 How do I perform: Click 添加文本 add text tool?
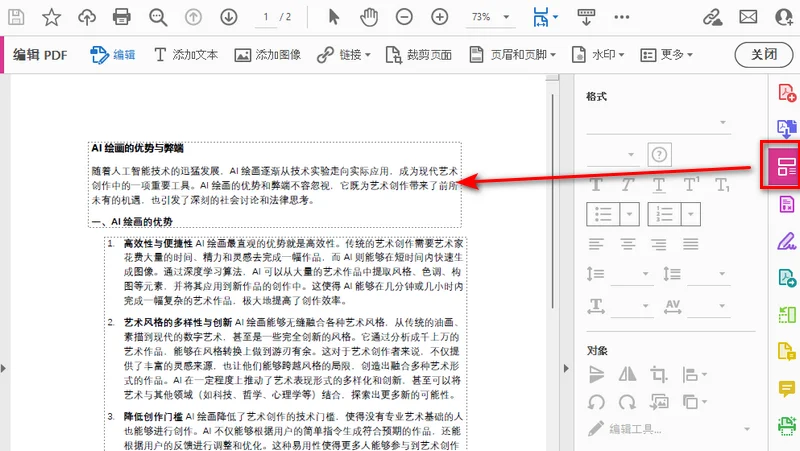(x=186, y=55)
